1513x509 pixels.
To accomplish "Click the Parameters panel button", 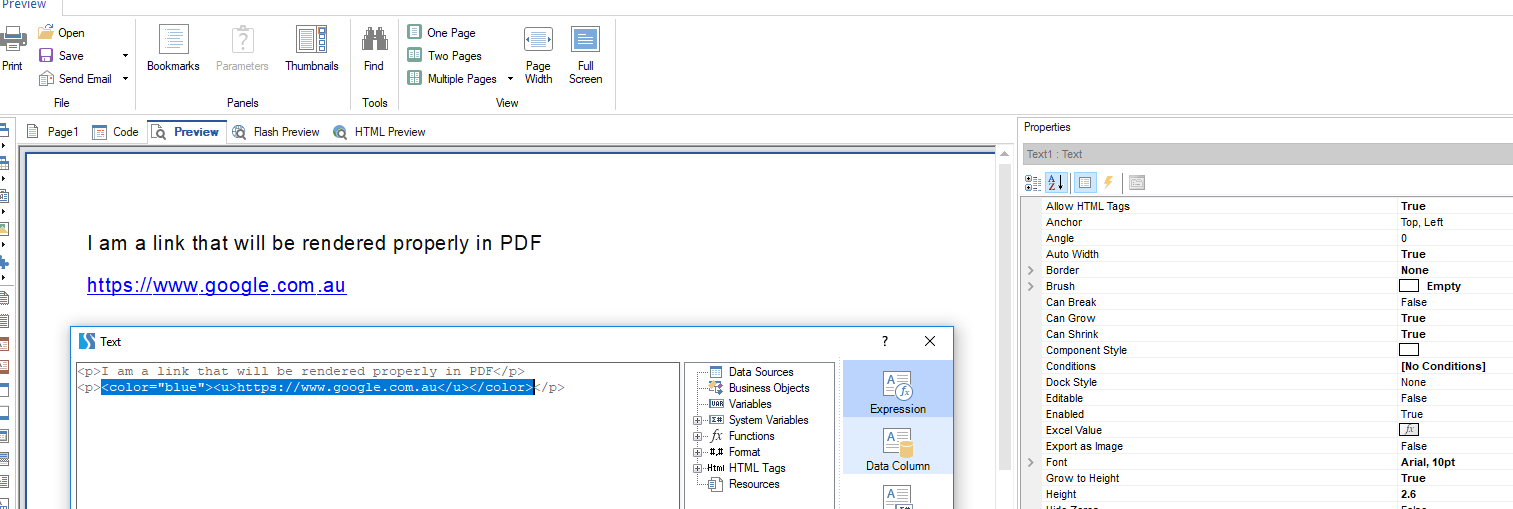I will pos(242,48).
